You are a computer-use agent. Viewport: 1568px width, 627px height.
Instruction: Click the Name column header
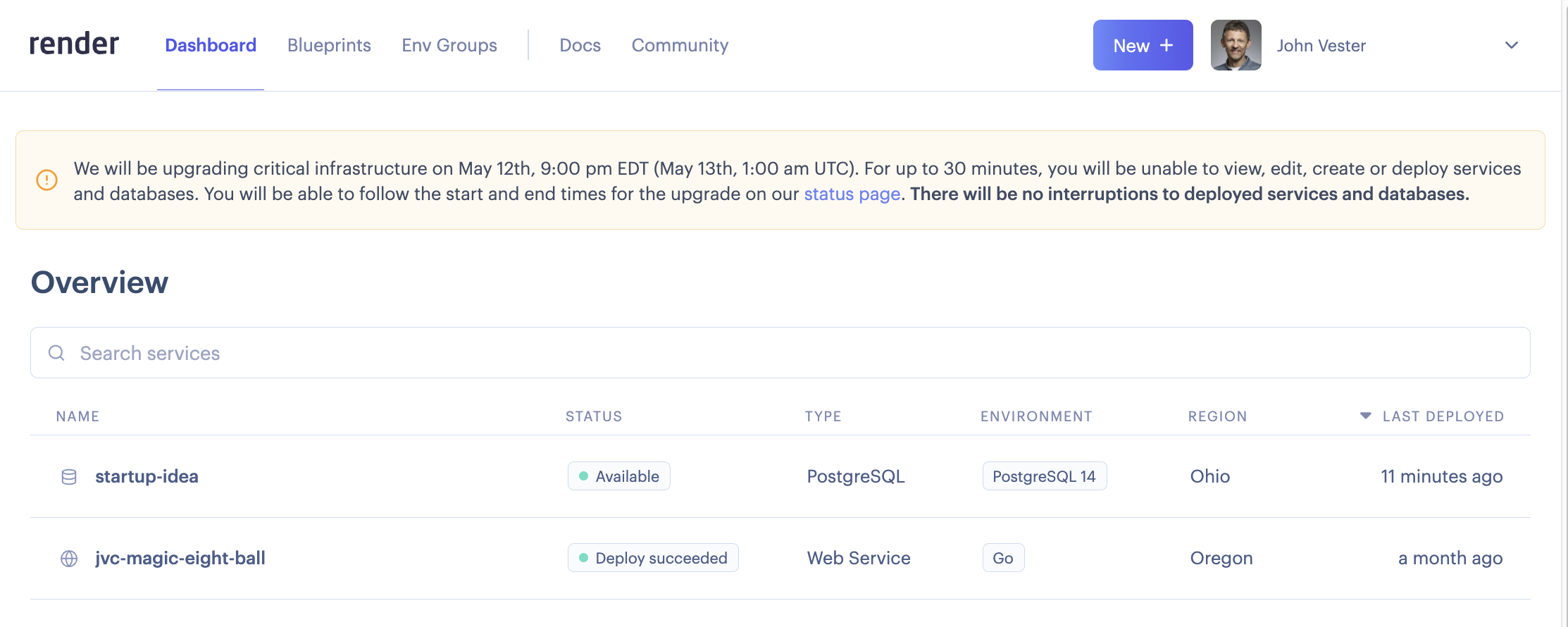[77, 416]
